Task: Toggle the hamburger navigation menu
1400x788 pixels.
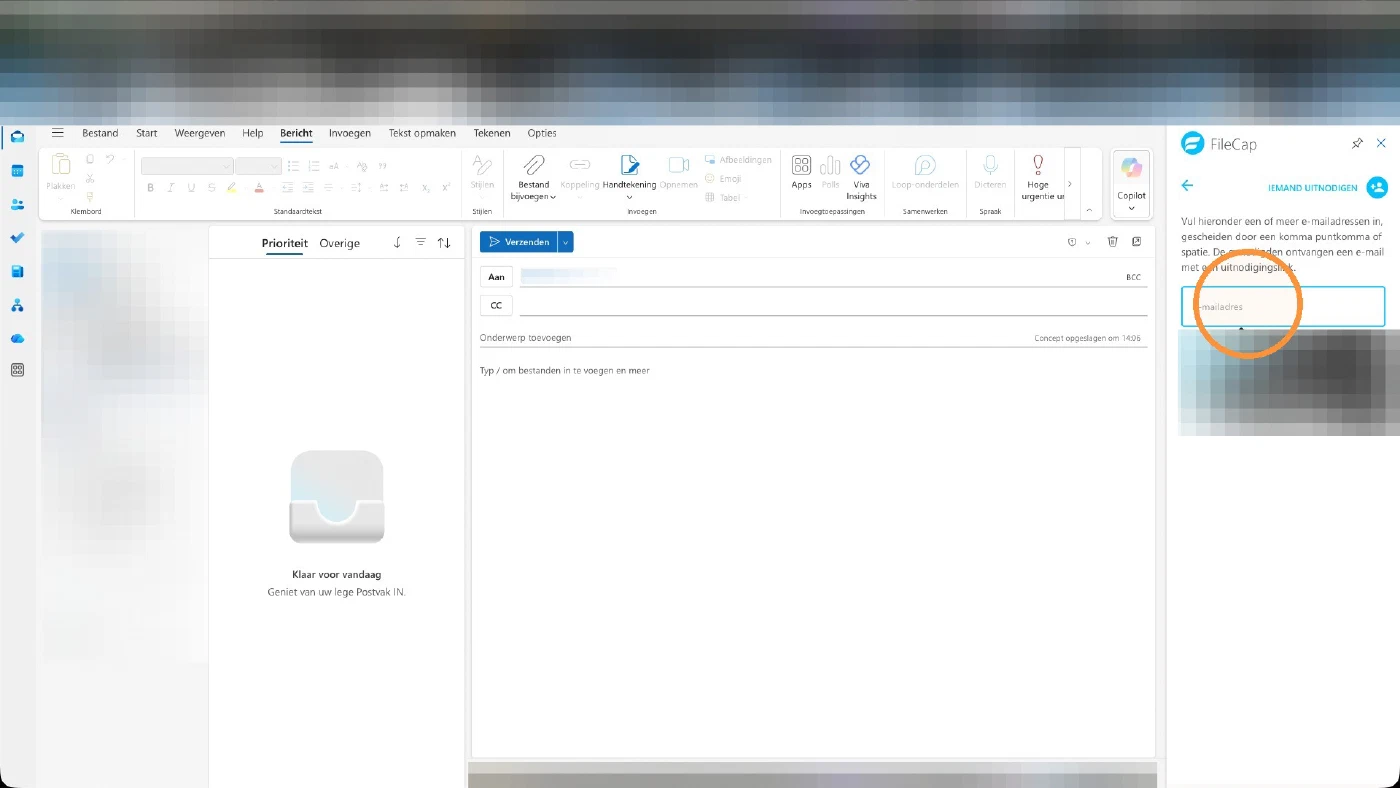Action: point(58,133)
